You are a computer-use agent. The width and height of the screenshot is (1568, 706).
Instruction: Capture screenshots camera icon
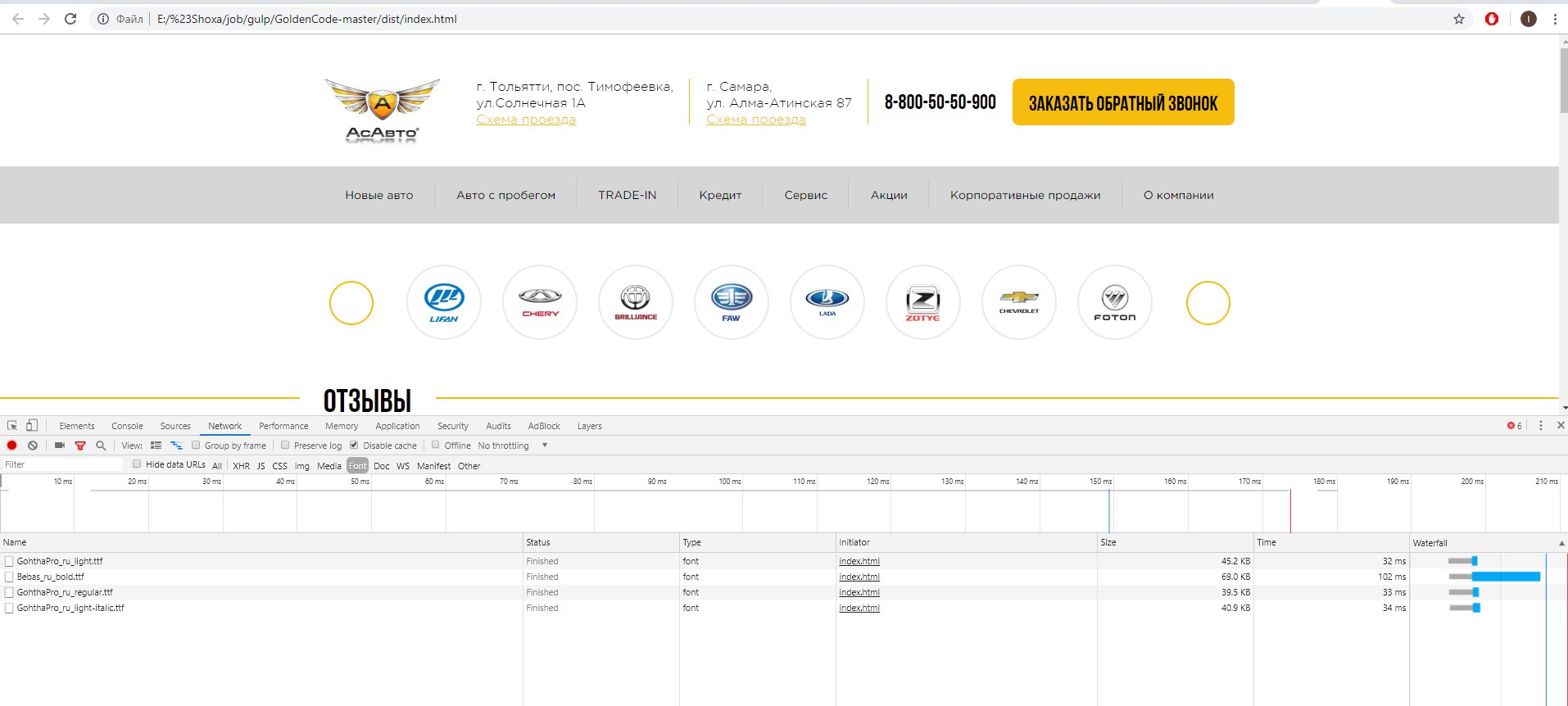click(x=60, y=446)
